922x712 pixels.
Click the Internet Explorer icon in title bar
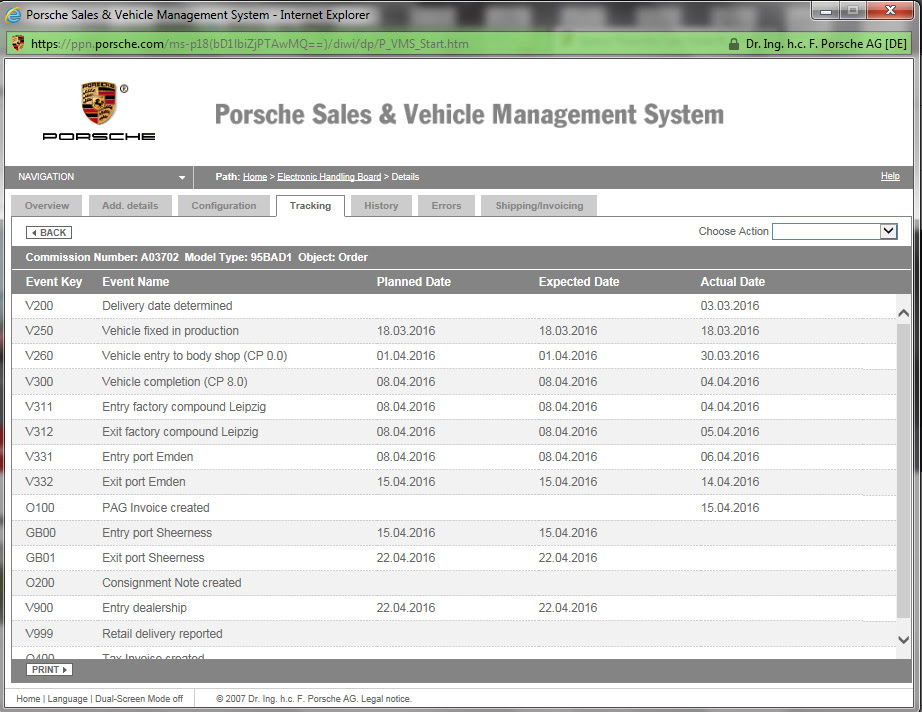coord(12,15)
